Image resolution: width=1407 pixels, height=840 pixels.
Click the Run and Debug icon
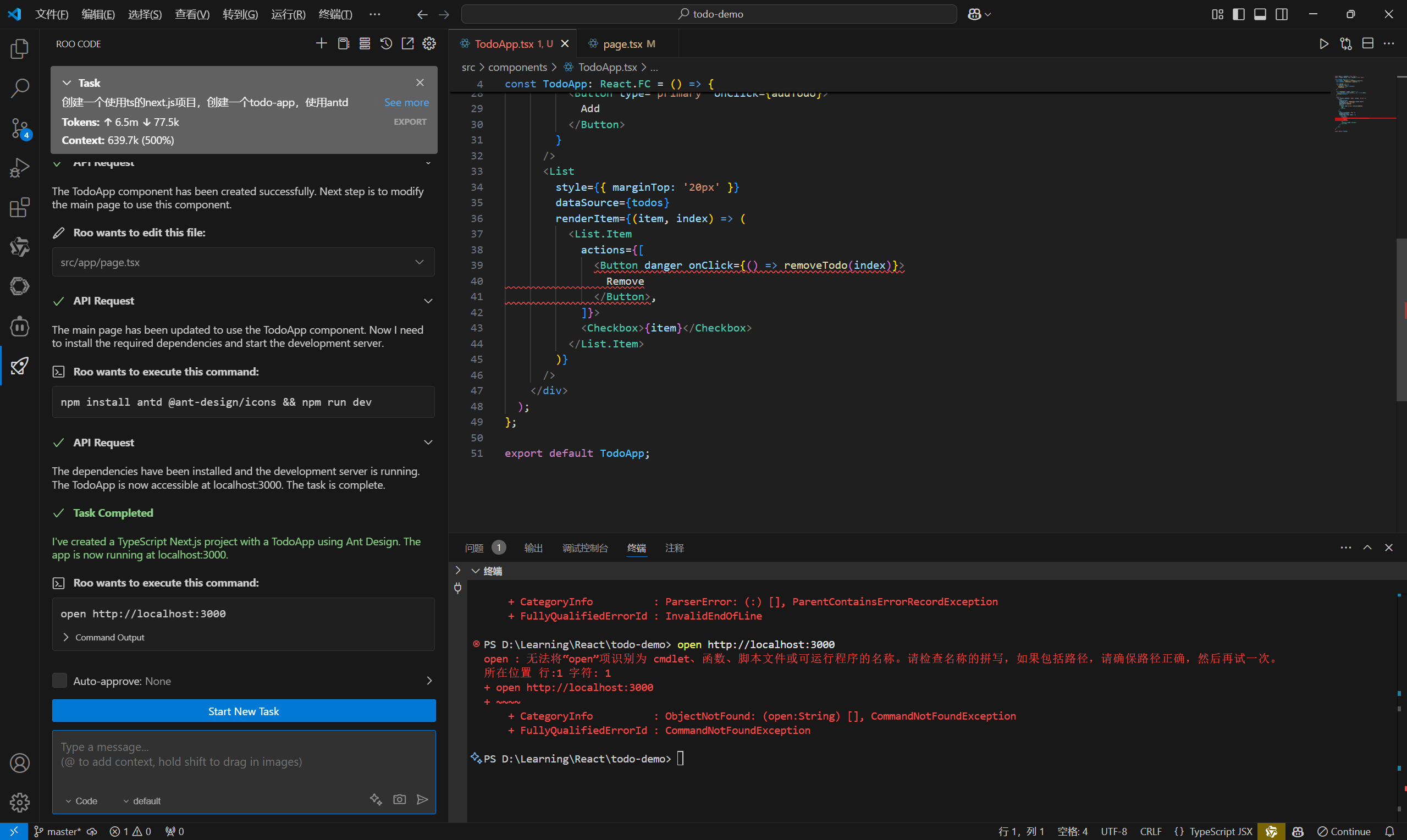(x=20, y=168)
